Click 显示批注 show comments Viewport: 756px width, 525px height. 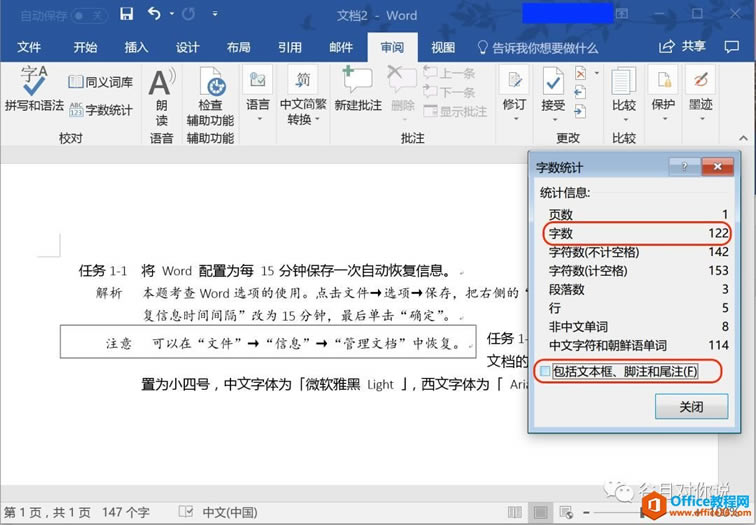[455, 111]
